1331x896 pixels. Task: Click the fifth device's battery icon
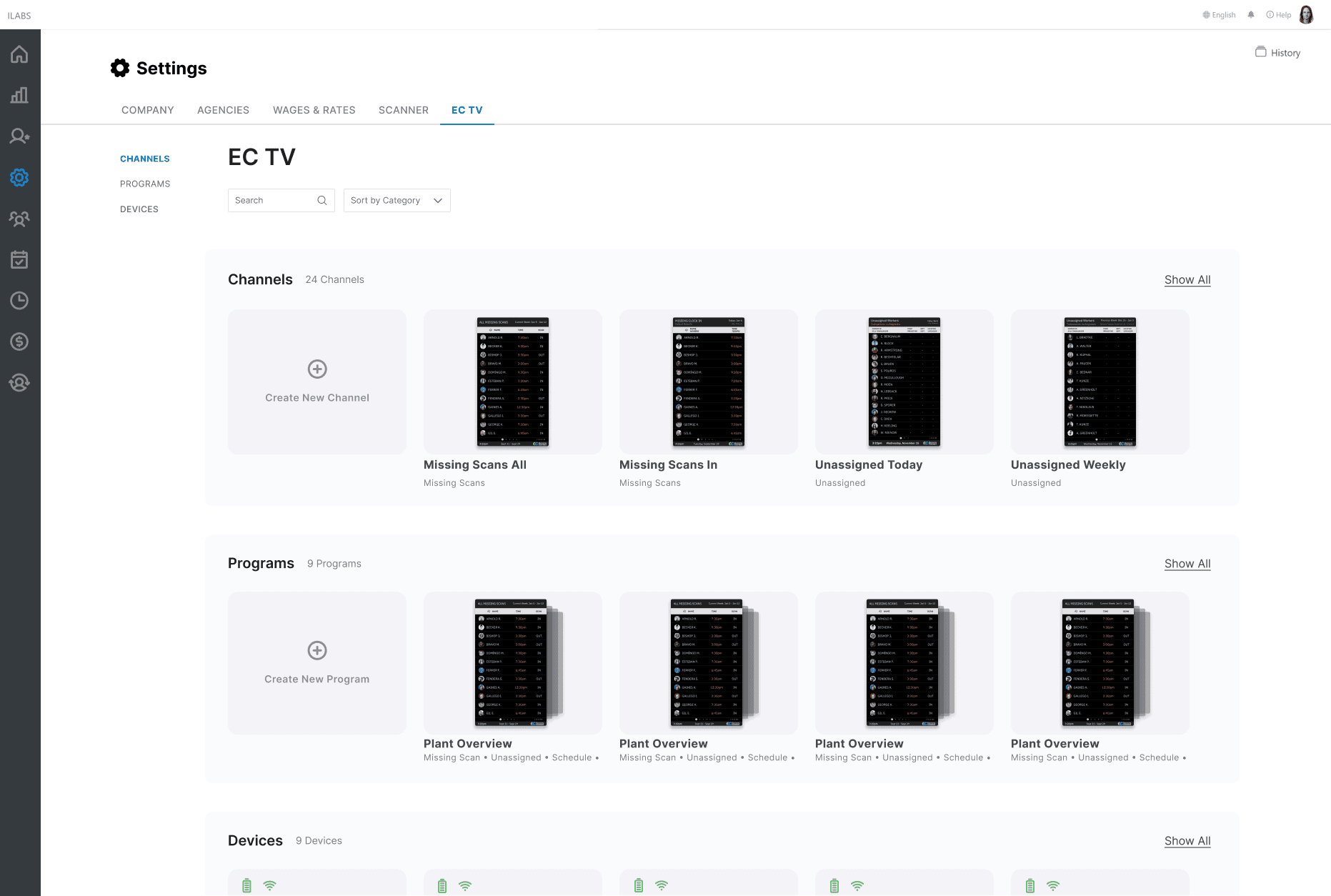[x=1030, y=885]
